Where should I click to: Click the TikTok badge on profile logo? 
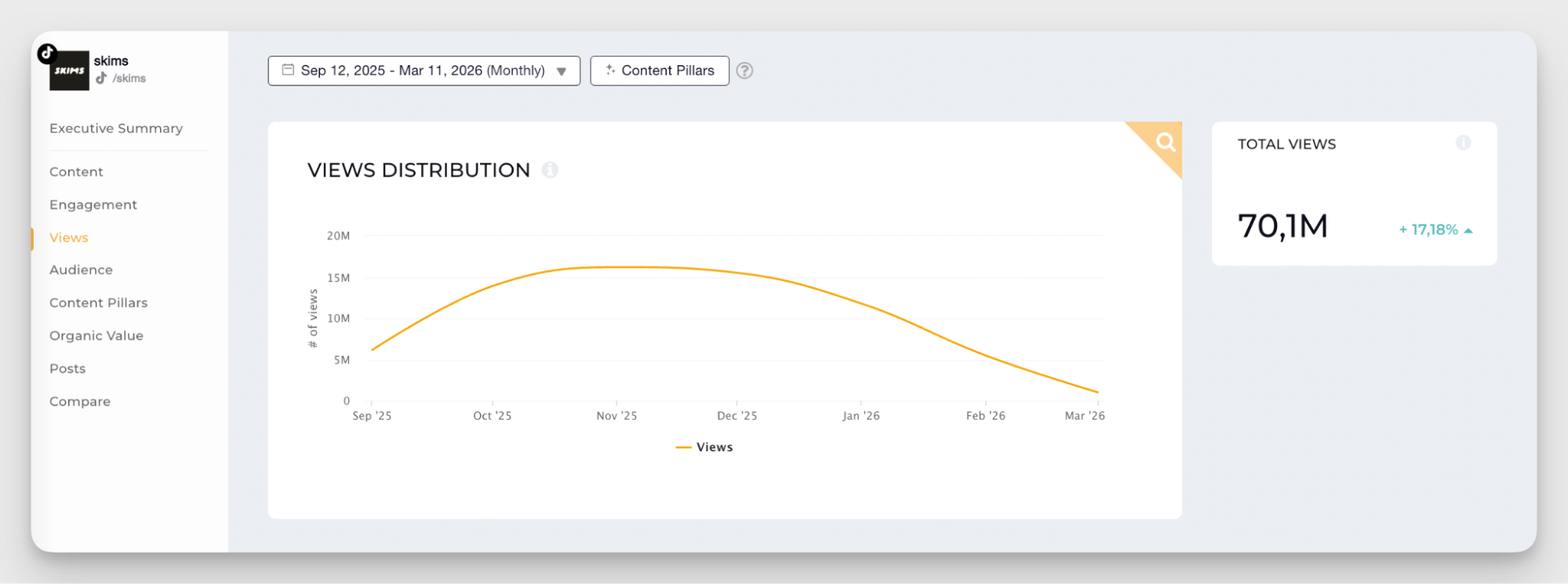coord(47,53)
